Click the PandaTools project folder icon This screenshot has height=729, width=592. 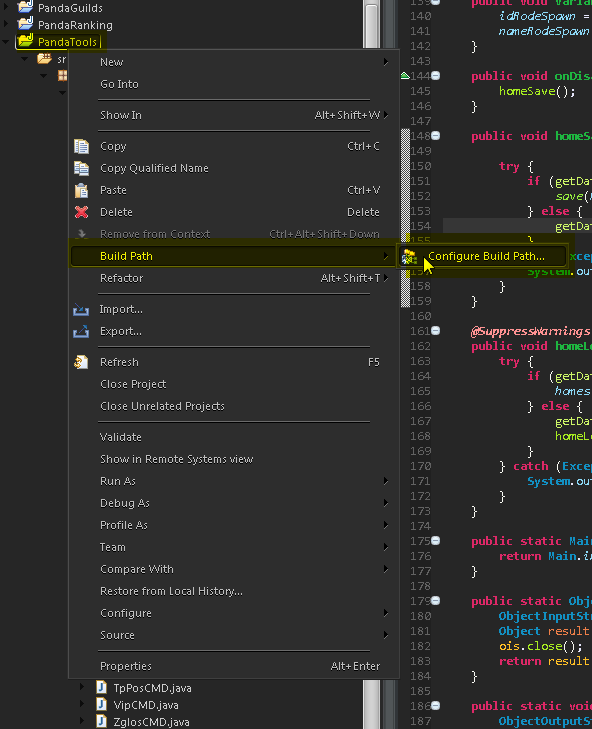point(25,41)
